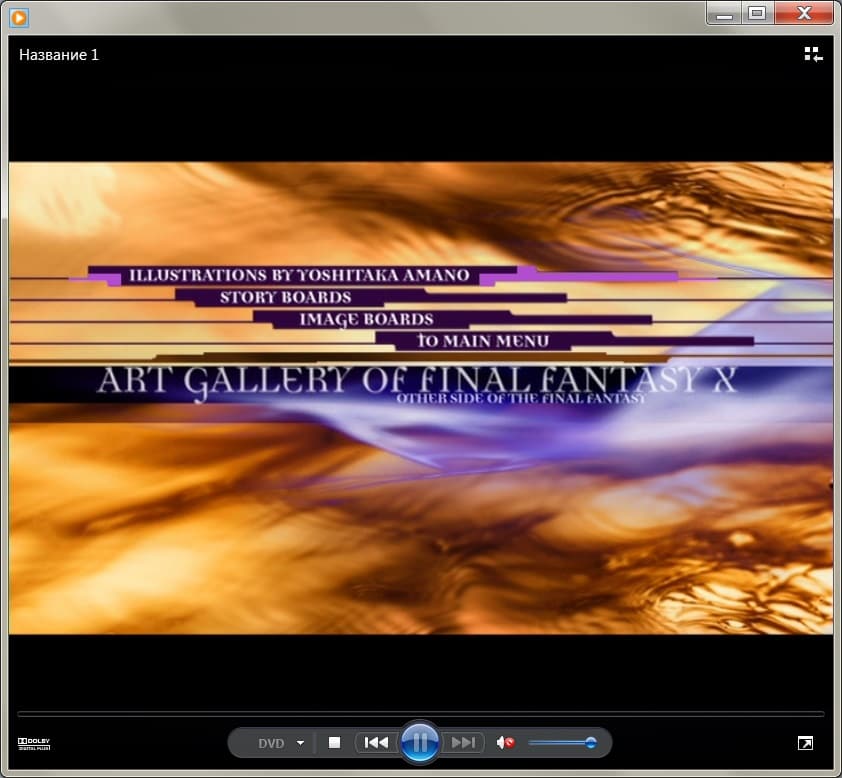Screen dimensions: 842x778
Task: Open the Image Boards menu item
Action: coord(366,319)
